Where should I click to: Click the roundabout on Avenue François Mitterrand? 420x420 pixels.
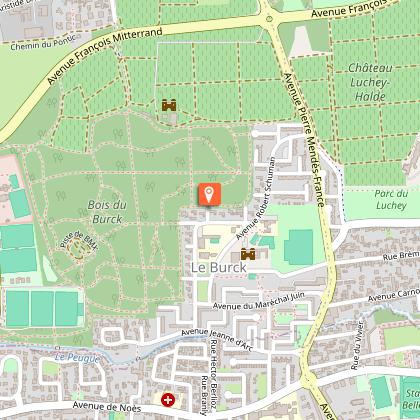269,19
